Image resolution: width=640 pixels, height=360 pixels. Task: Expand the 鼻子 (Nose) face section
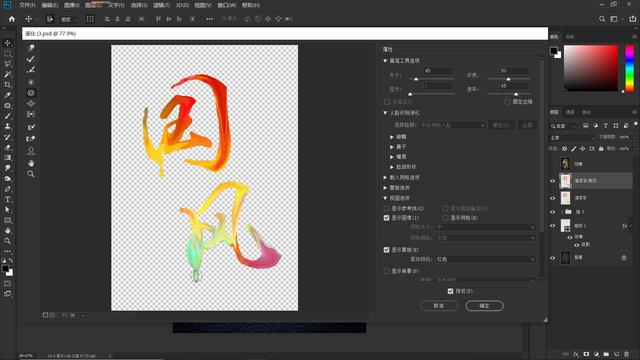pyautogui.click(x=392, y=147)
